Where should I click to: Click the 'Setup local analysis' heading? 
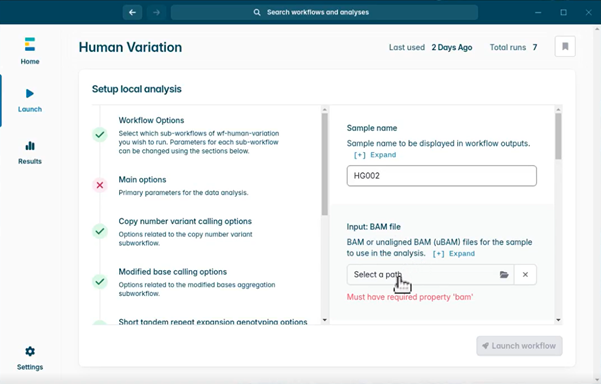coord(136,89)
